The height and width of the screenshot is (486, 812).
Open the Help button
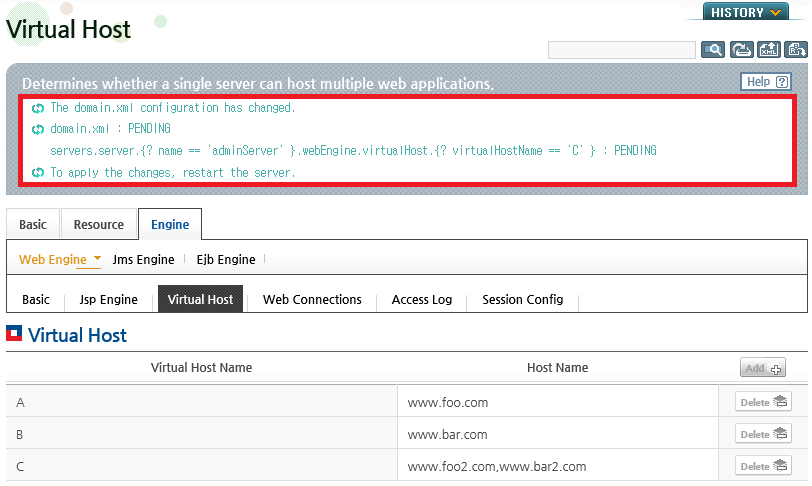766,82
